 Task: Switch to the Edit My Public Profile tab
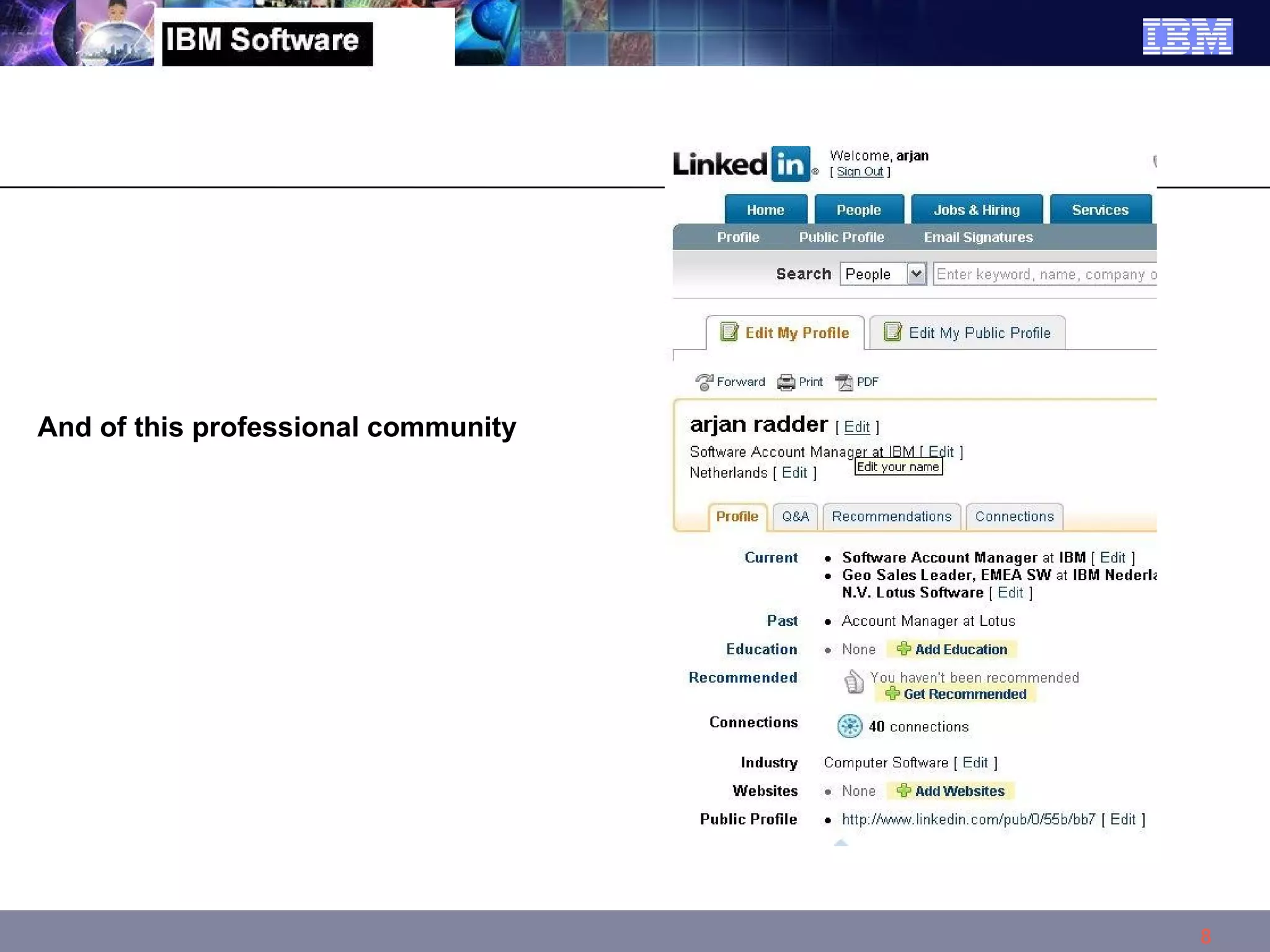967,333
